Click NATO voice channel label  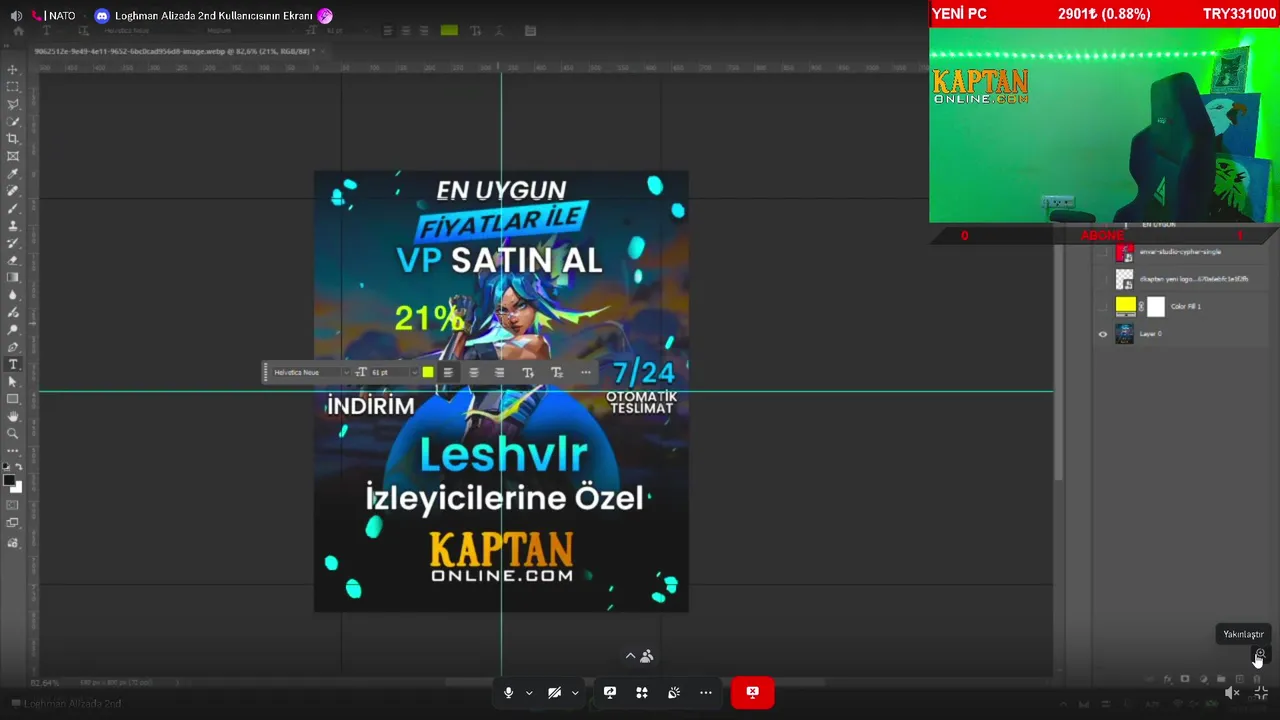[62, 16]
